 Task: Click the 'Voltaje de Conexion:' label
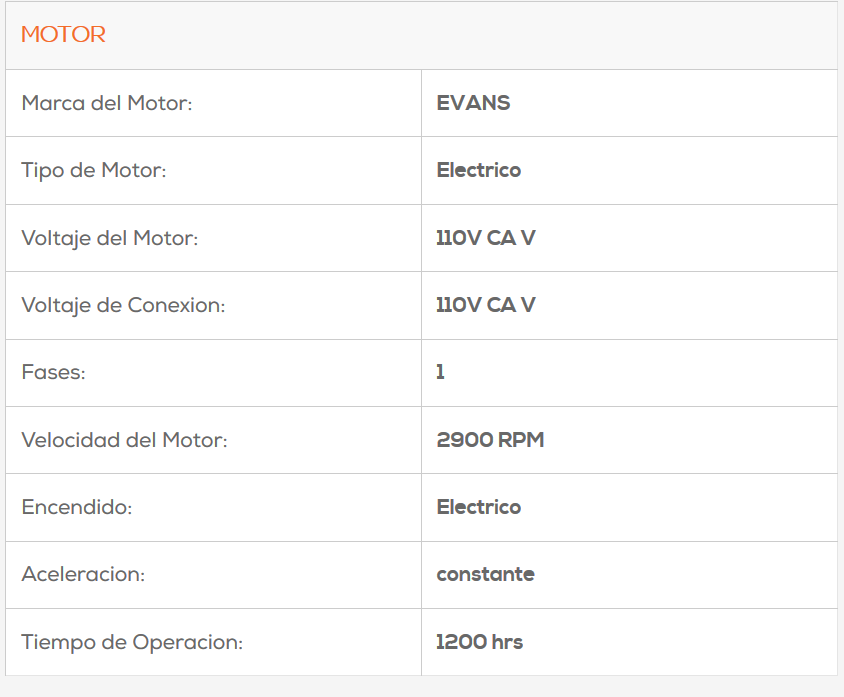(x=123, y=306)
